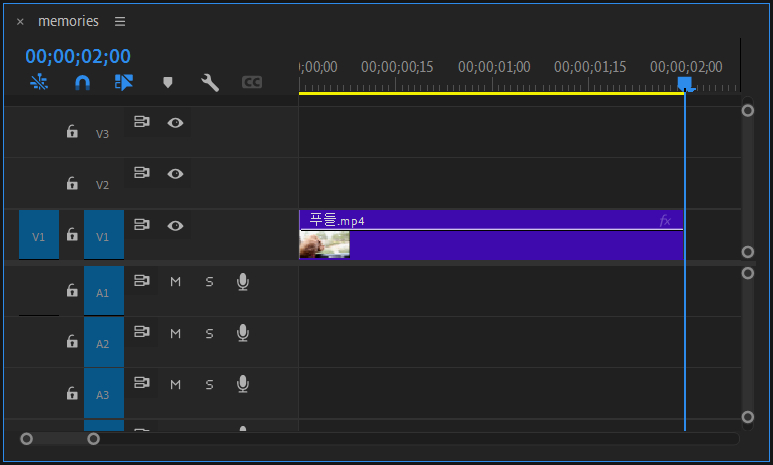This screenshot has width=773, height=465.
Task: Click ruler at 00;00;00;15
Action: (397, 67)
